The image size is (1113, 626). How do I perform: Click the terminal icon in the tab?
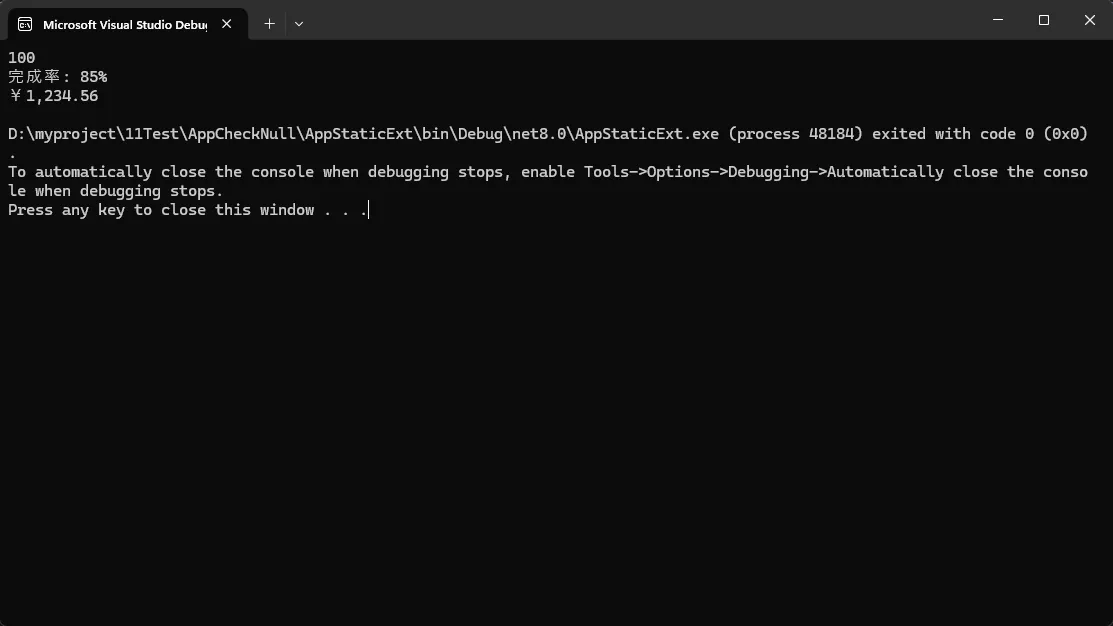pyautogui.click(x=25, y=24)
